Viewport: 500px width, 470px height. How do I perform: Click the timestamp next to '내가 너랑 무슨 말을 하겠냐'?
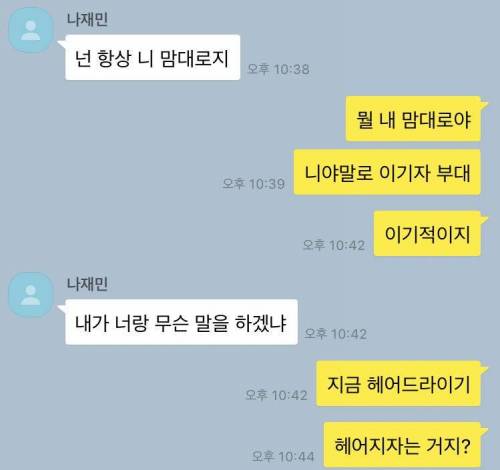336,334
